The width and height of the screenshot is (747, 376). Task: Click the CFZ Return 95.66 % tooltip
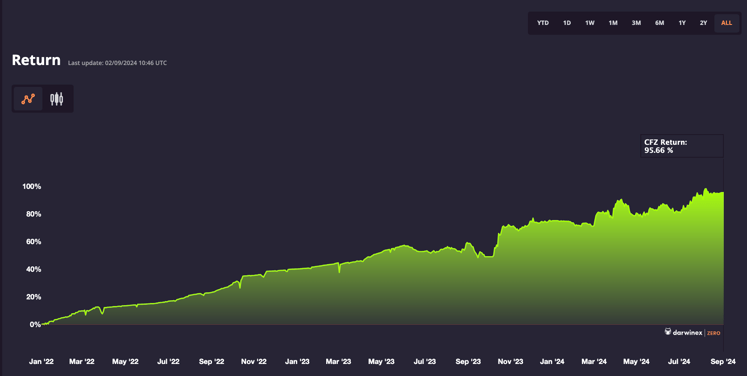[682, 146]
